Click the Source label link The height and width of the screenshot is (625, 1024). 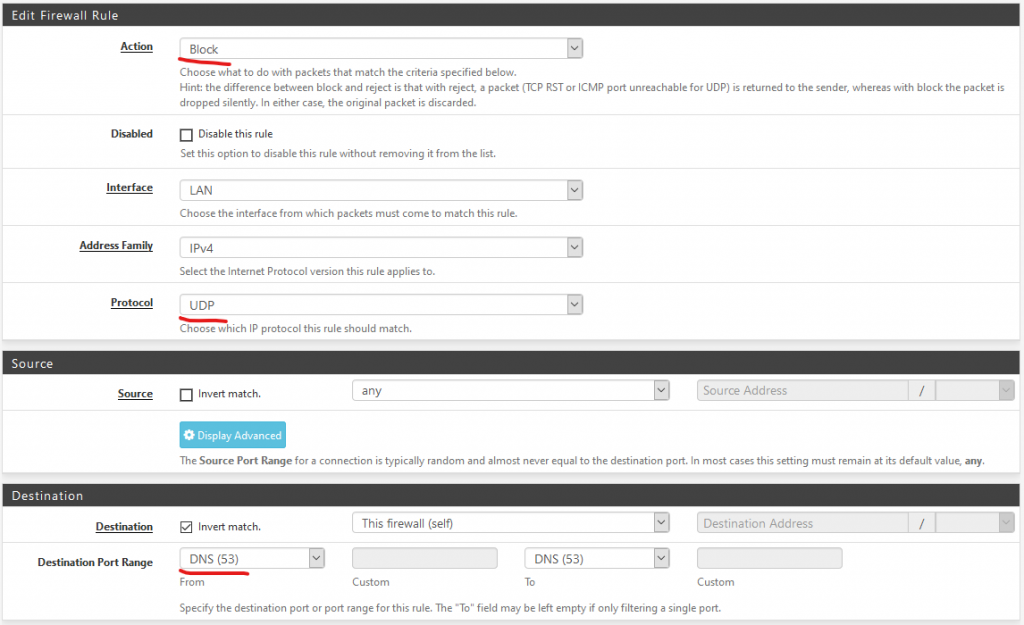pyautogui.click(x=135, y=394)
